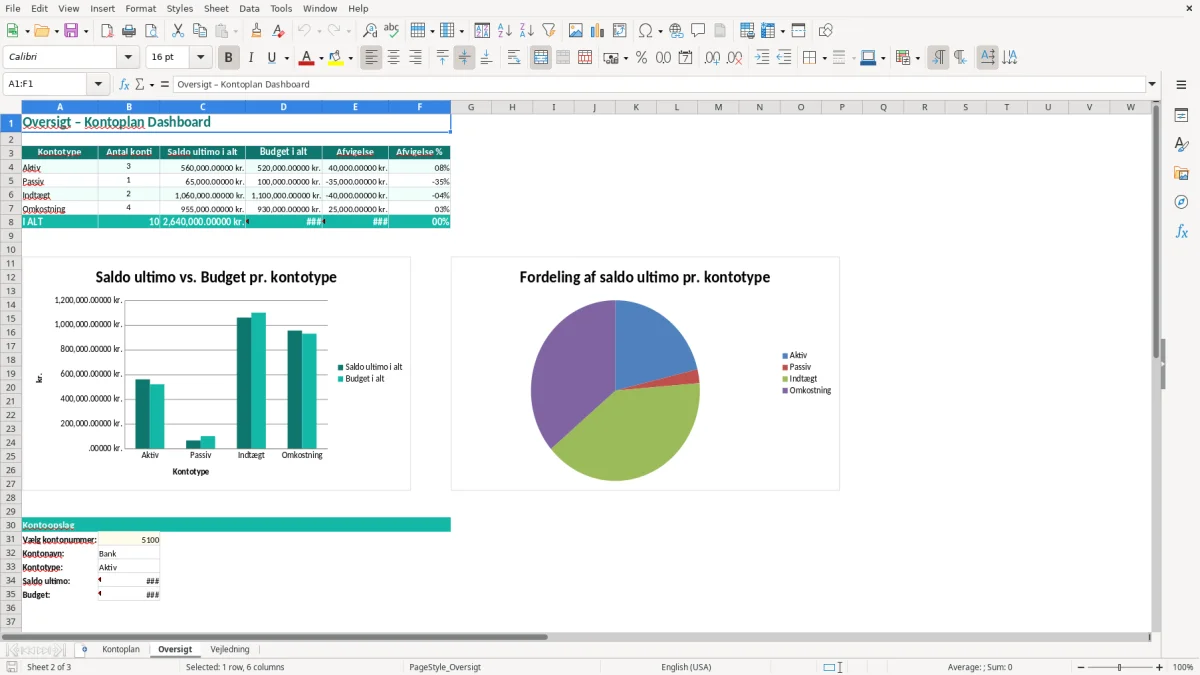Open the Format menu

pyautogui.click(x=140, y=8)
